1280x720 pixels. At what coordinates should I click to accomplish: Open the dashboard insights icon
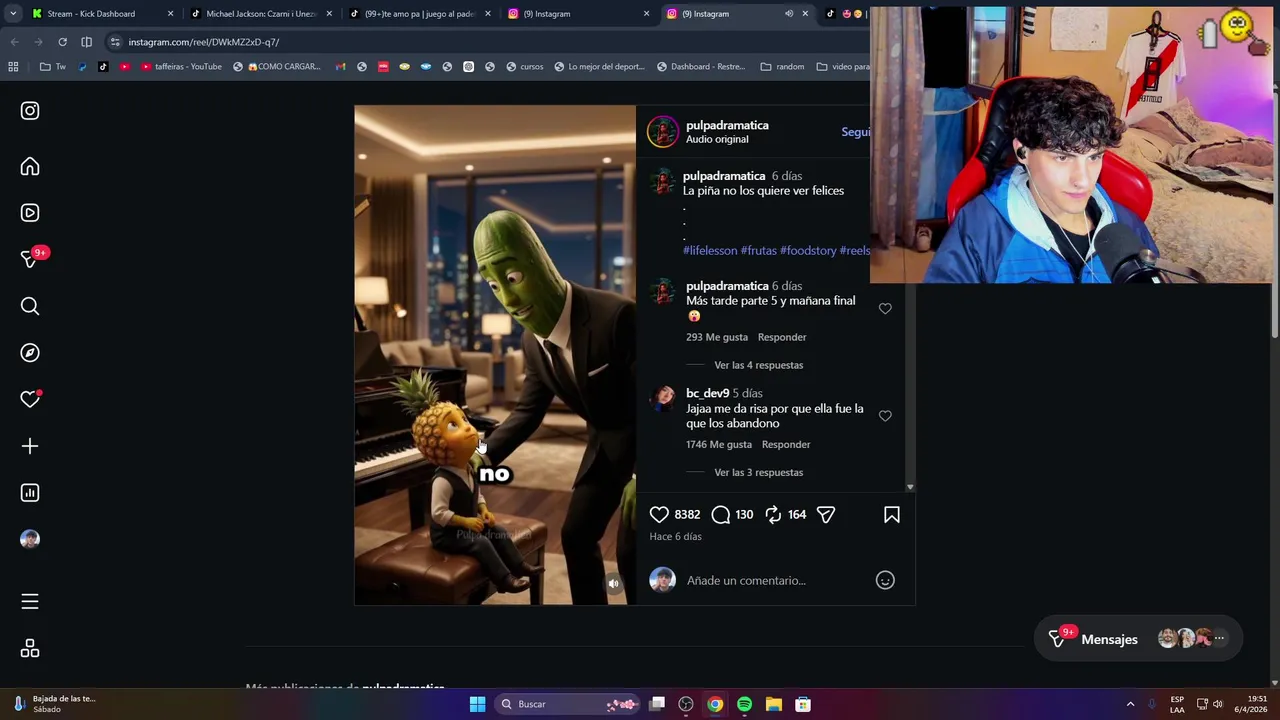pyautogui.click(x=30, y=492)
